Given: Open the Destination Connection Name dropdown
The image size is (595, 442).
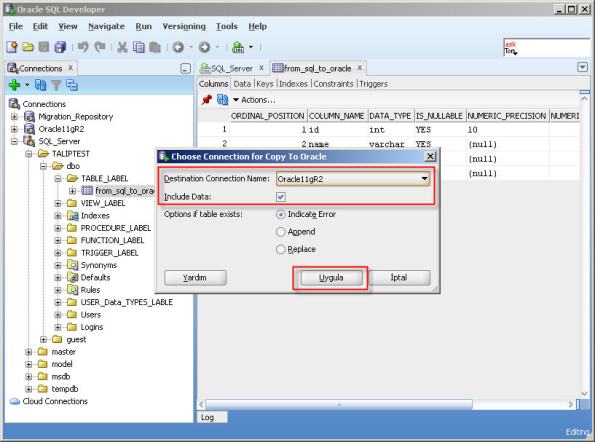Looking at the screenshot, I should (x=424, y=179).
